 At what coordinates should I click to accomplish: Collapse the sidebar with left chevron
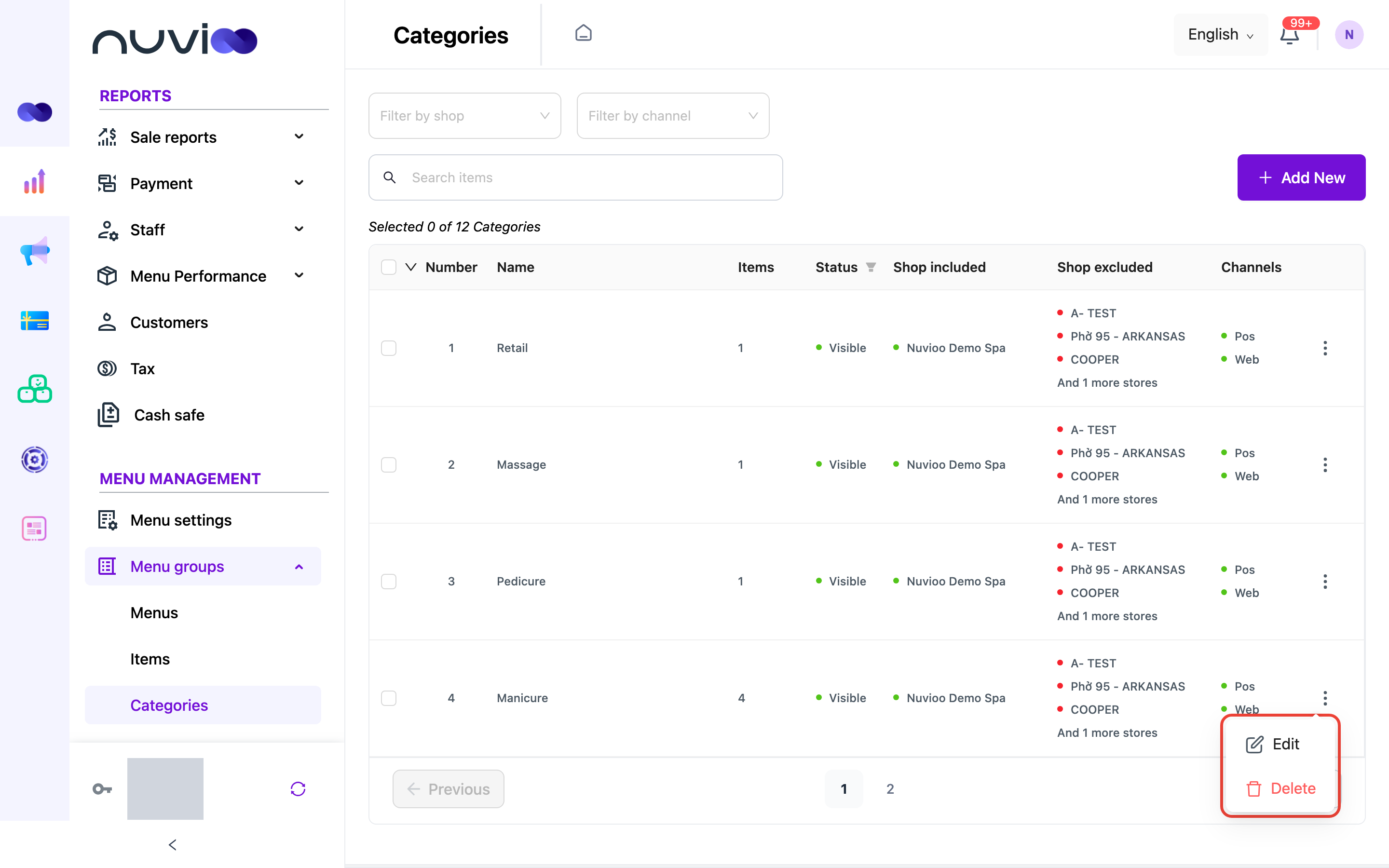pos(172,844)
